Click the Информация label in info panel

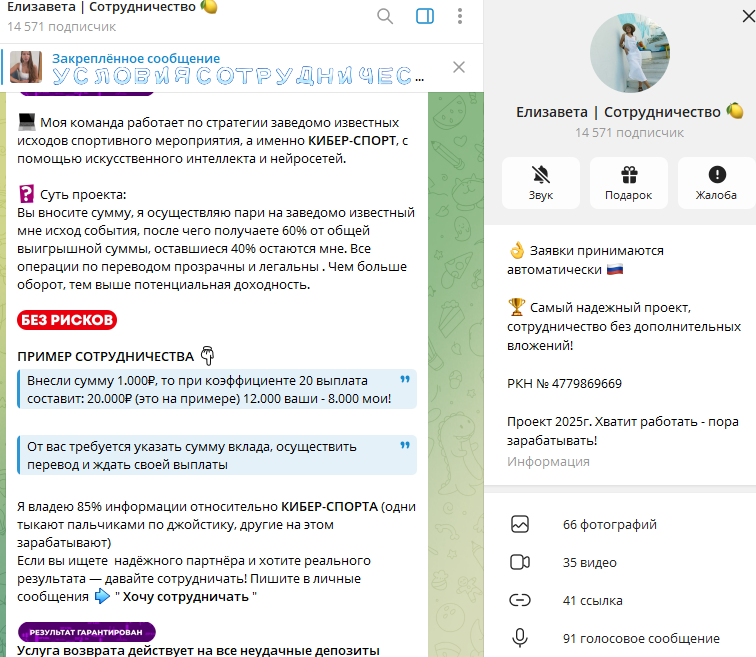(548, 462)
